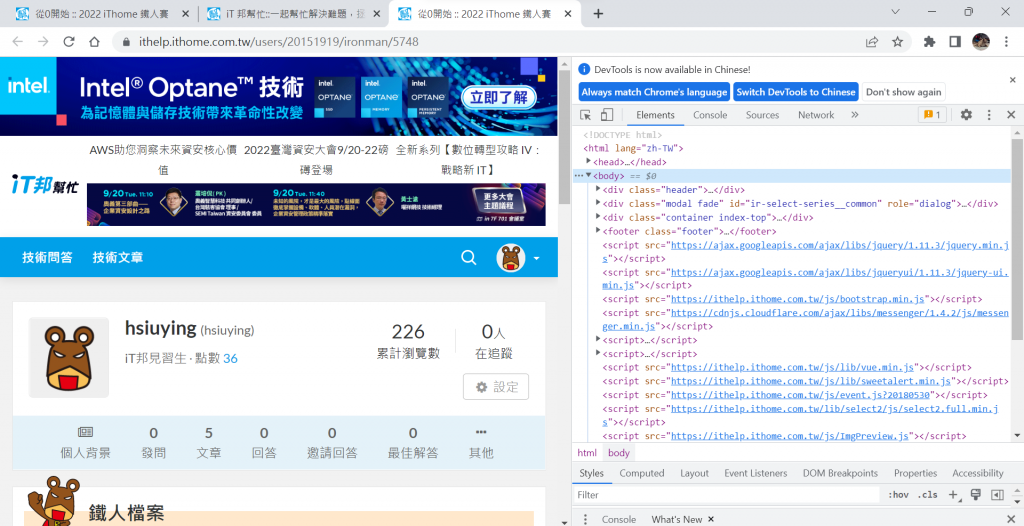Open the 其他 more menu in profile stats

pos(481,442)
